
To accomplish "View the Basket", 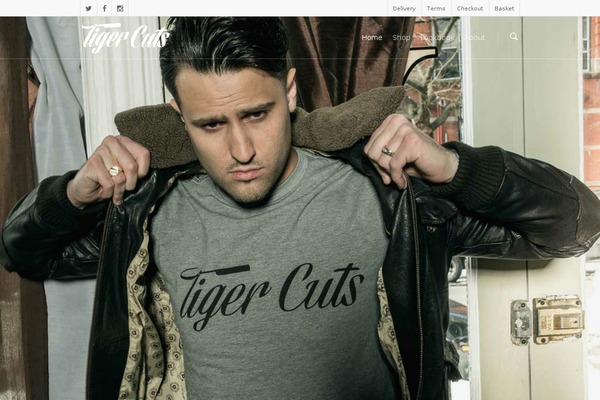I will [x=504, y=8].
